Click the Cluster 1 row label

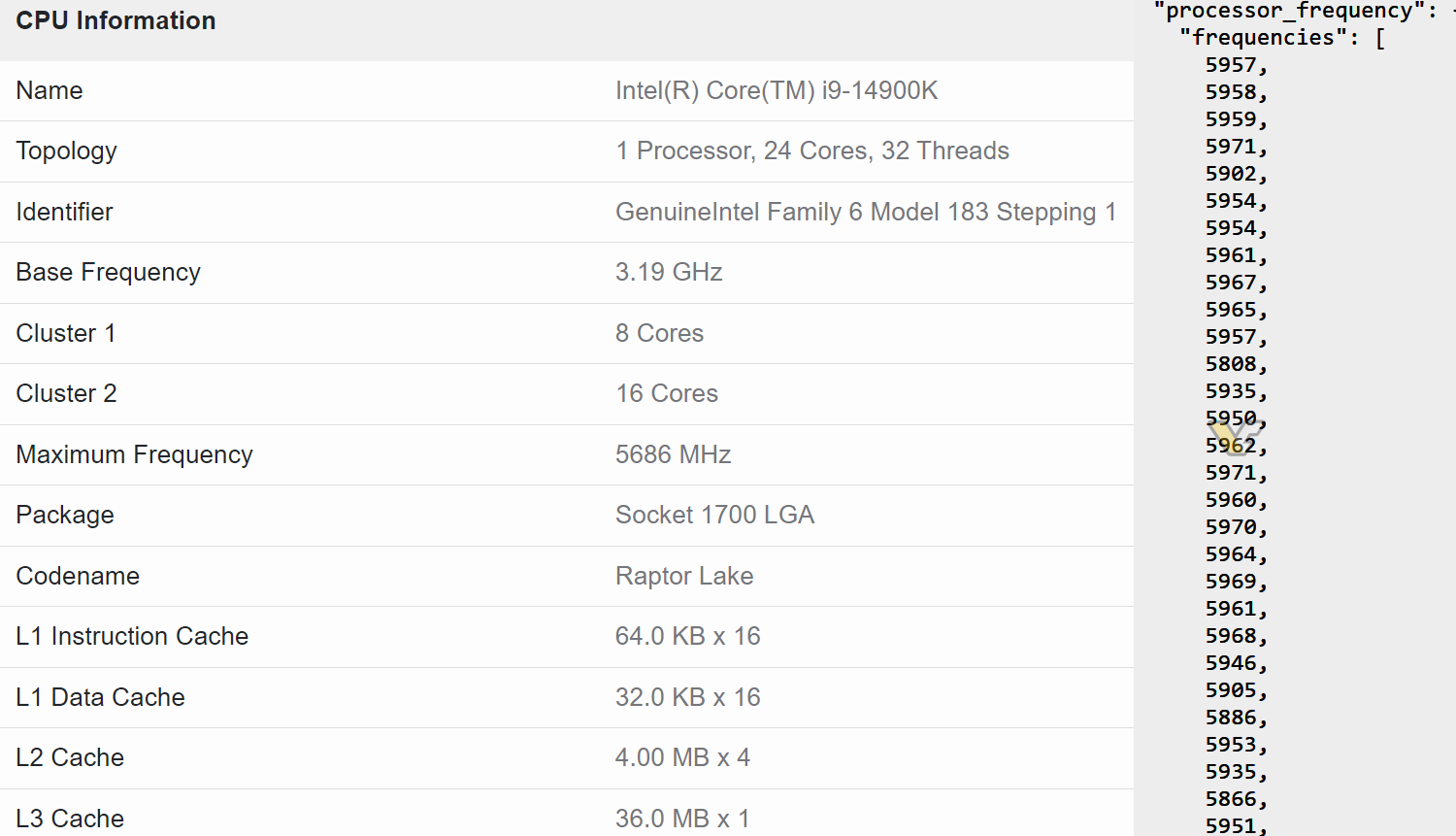(66, 333)
